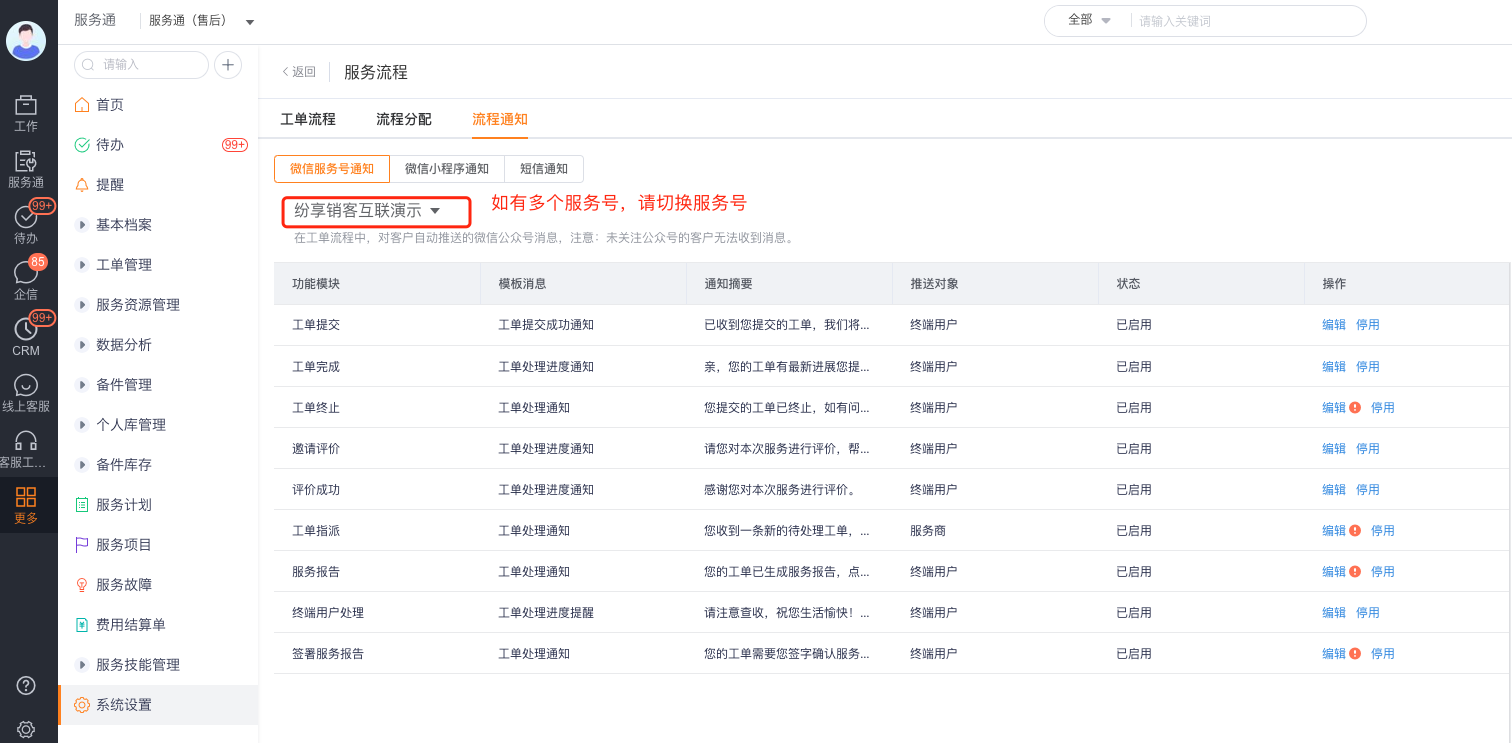Click the plus add button near search
This screenshot has width=1512, height=743.
coord(228,65)
